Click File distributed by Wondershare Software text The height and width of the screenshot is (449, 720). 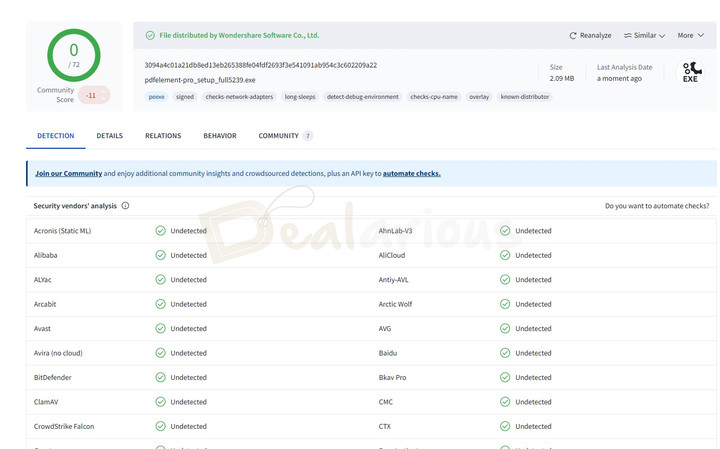tap(239, 35)
